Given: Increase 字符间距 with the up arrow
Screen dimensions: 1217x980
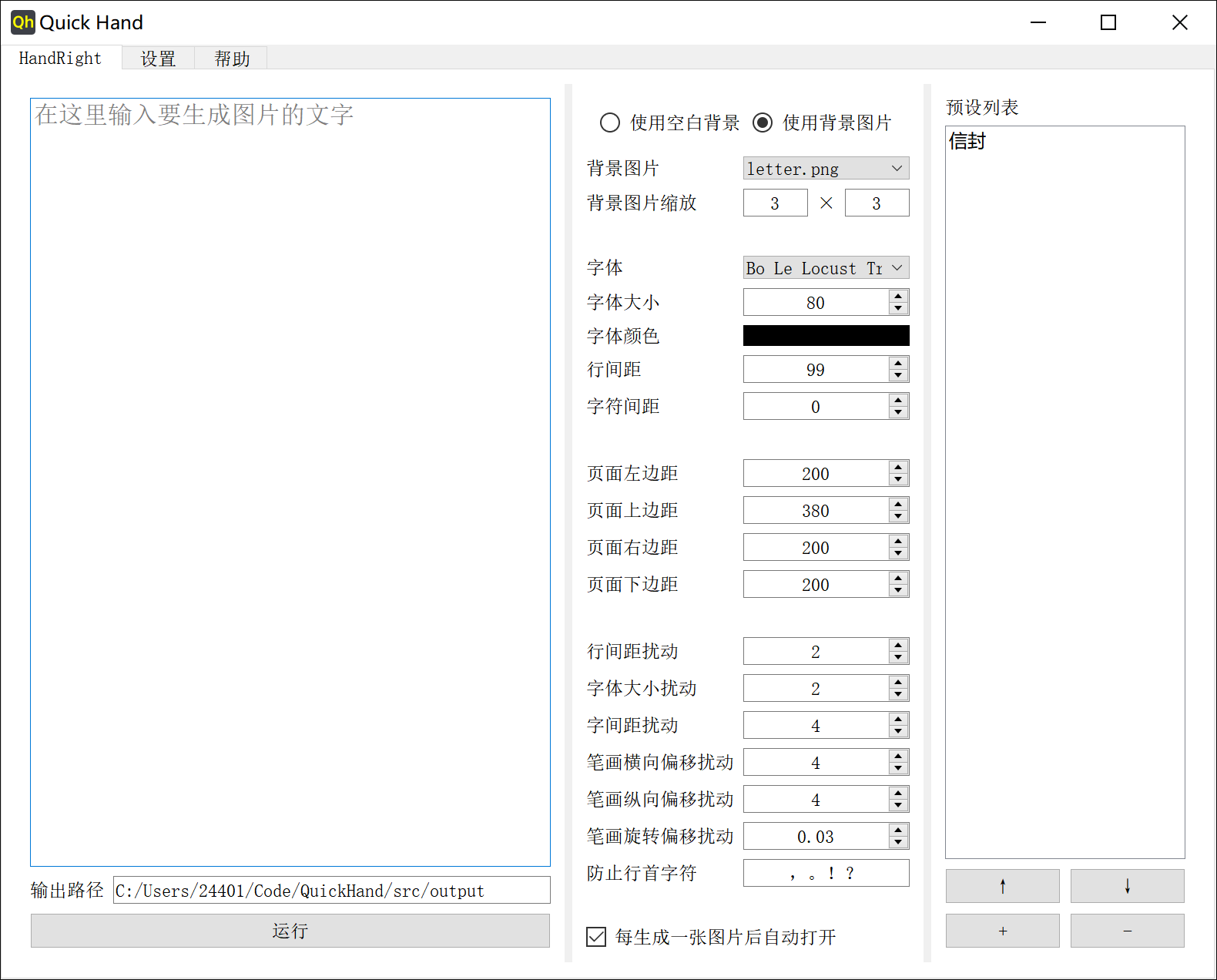Looking at the screenshot, I should click(x=899, y=400).
